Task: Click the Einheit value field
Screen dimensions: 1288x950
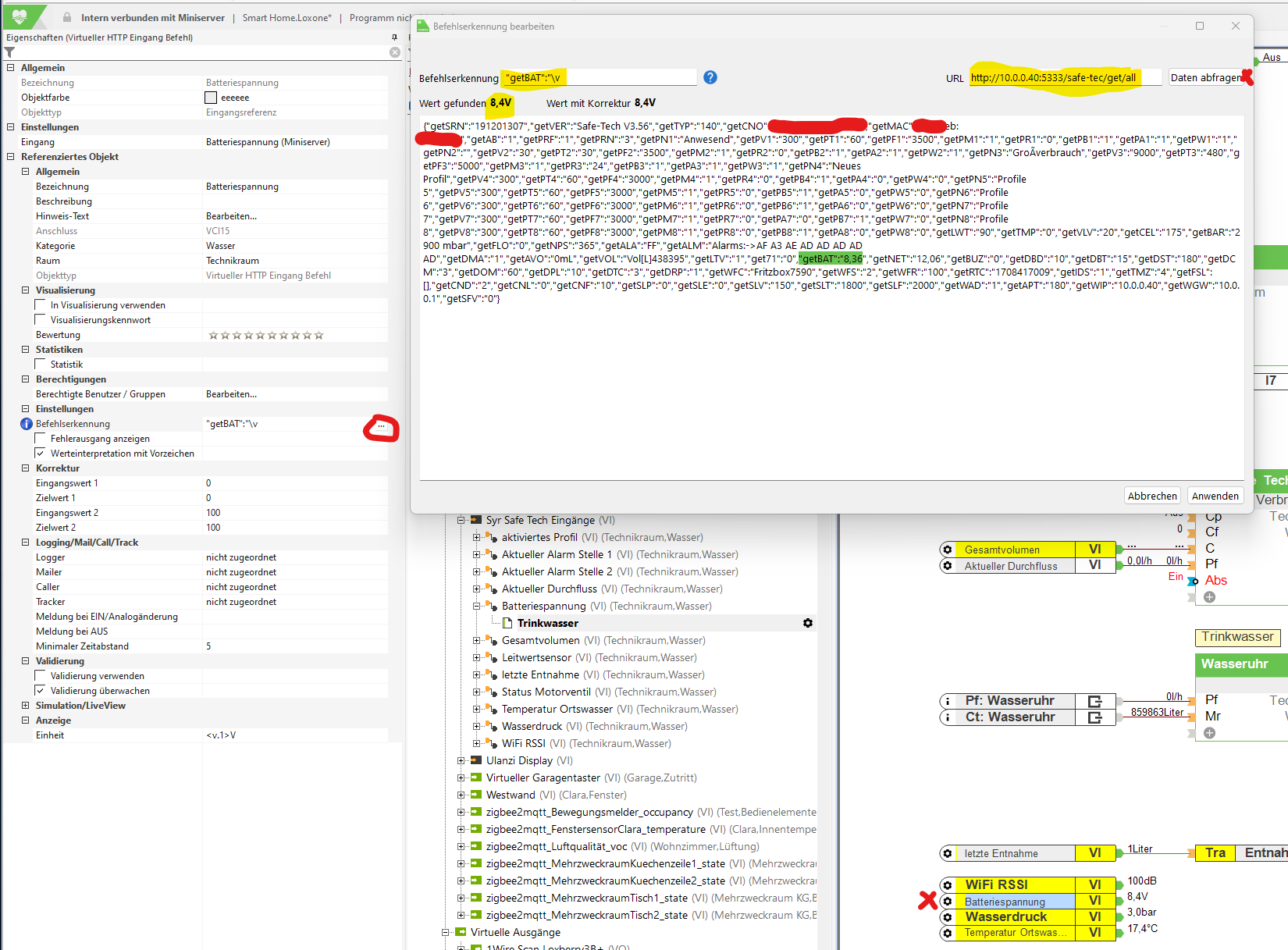Action: tap(296, 735)
